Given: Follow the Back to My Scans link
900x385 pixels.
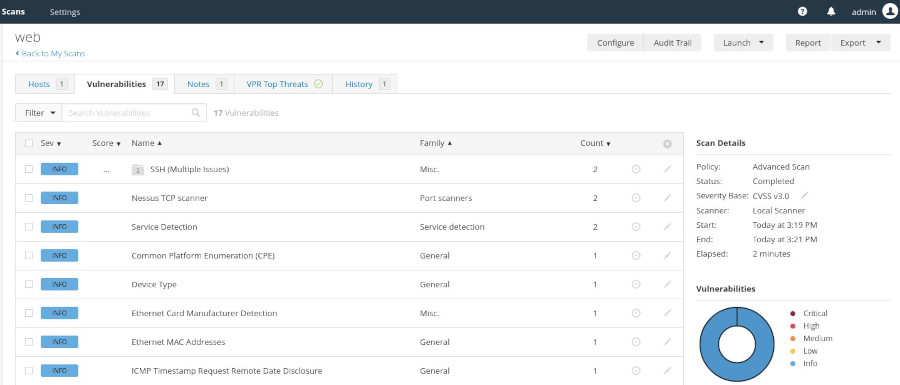Looking at the screenshot, I should click(x=51, y=53).
